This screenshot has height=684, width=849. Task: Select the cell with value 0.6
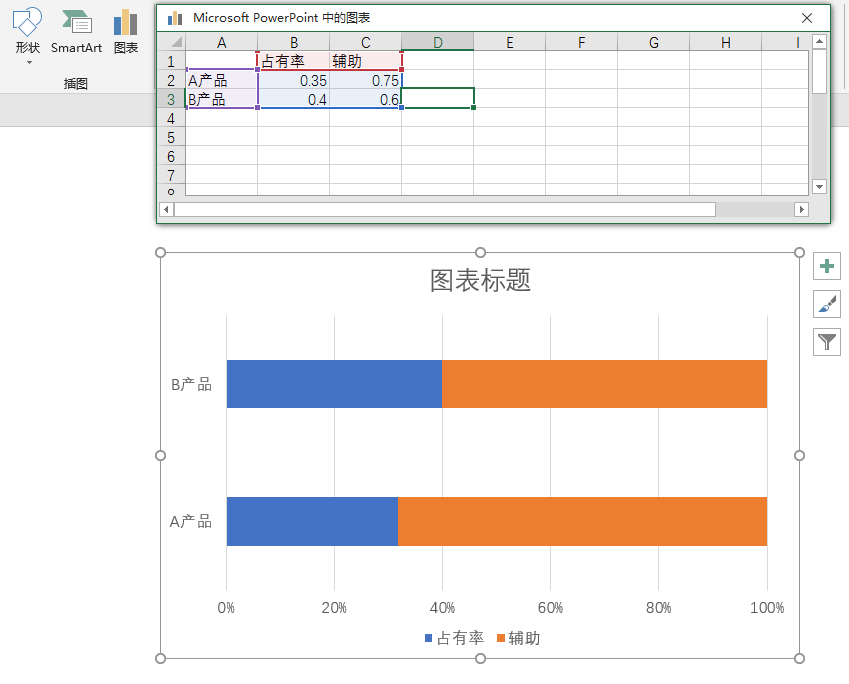[365, 99]
